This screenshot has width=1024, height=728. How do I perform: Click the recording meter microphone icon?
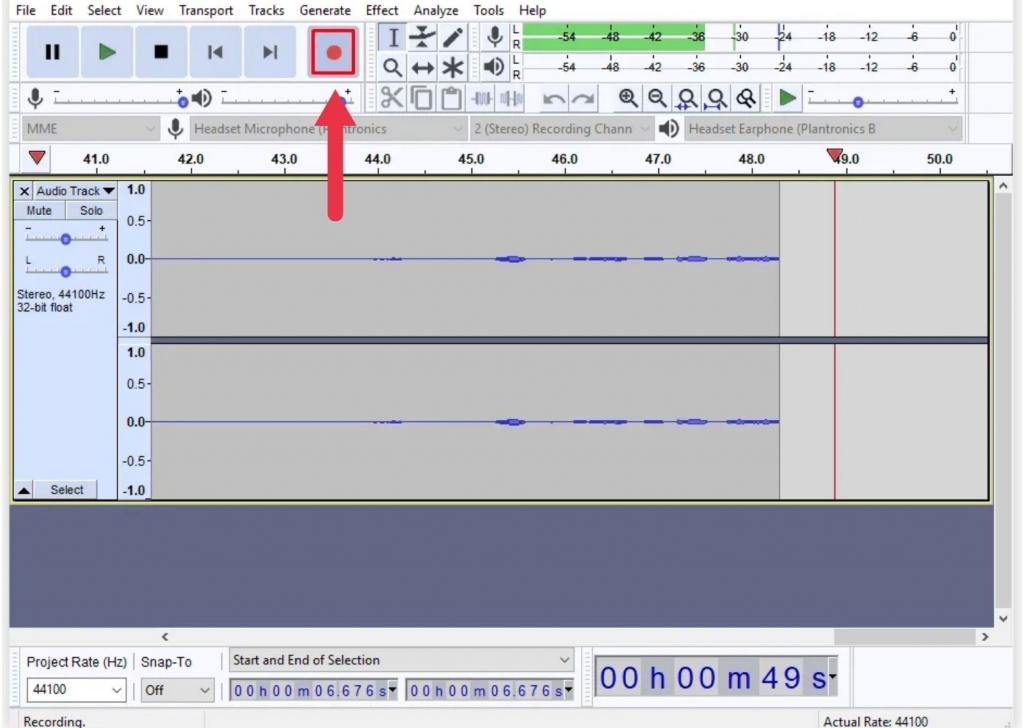(495, 37)
